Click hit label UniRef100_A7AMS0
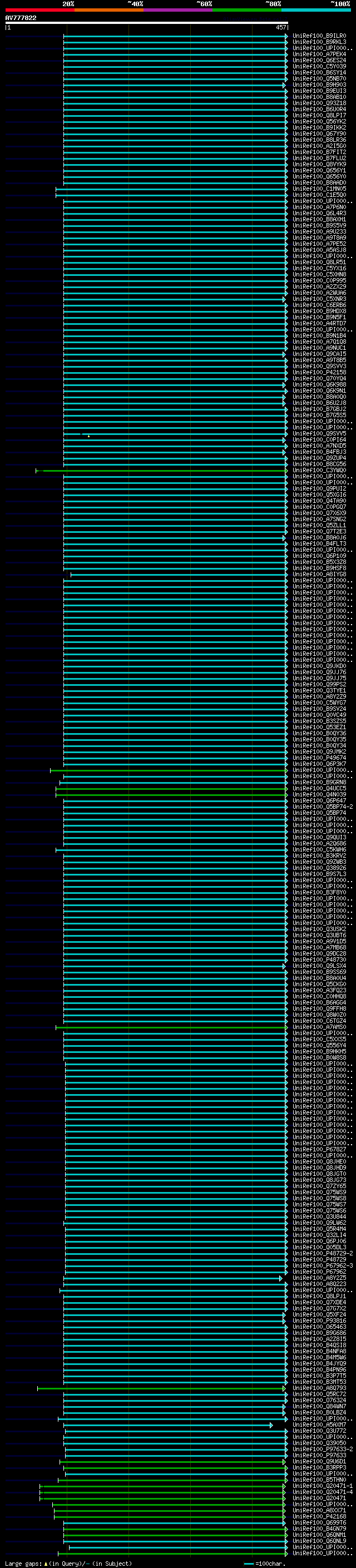Image resolution: width=356 pixels, height=1568 pixels. [x=319, y=1027]
